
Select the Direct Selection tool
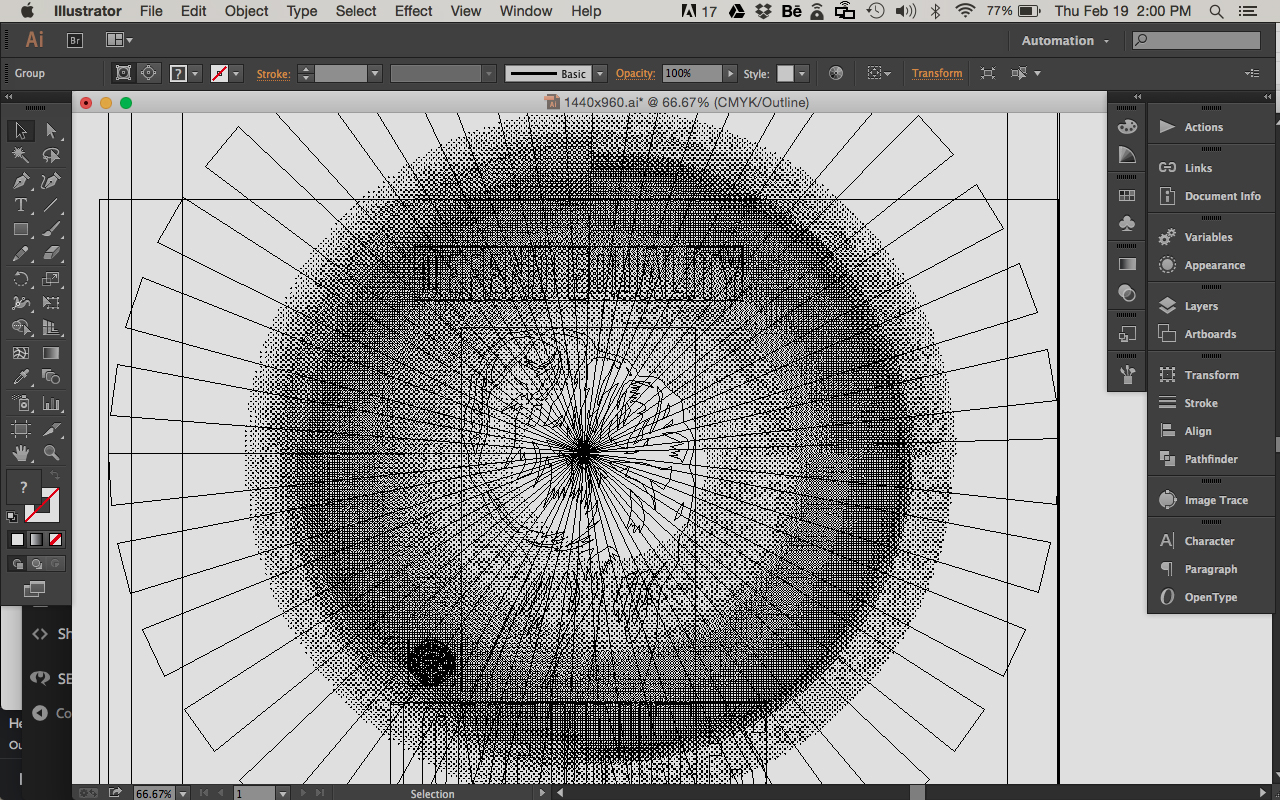click(51, 131)
